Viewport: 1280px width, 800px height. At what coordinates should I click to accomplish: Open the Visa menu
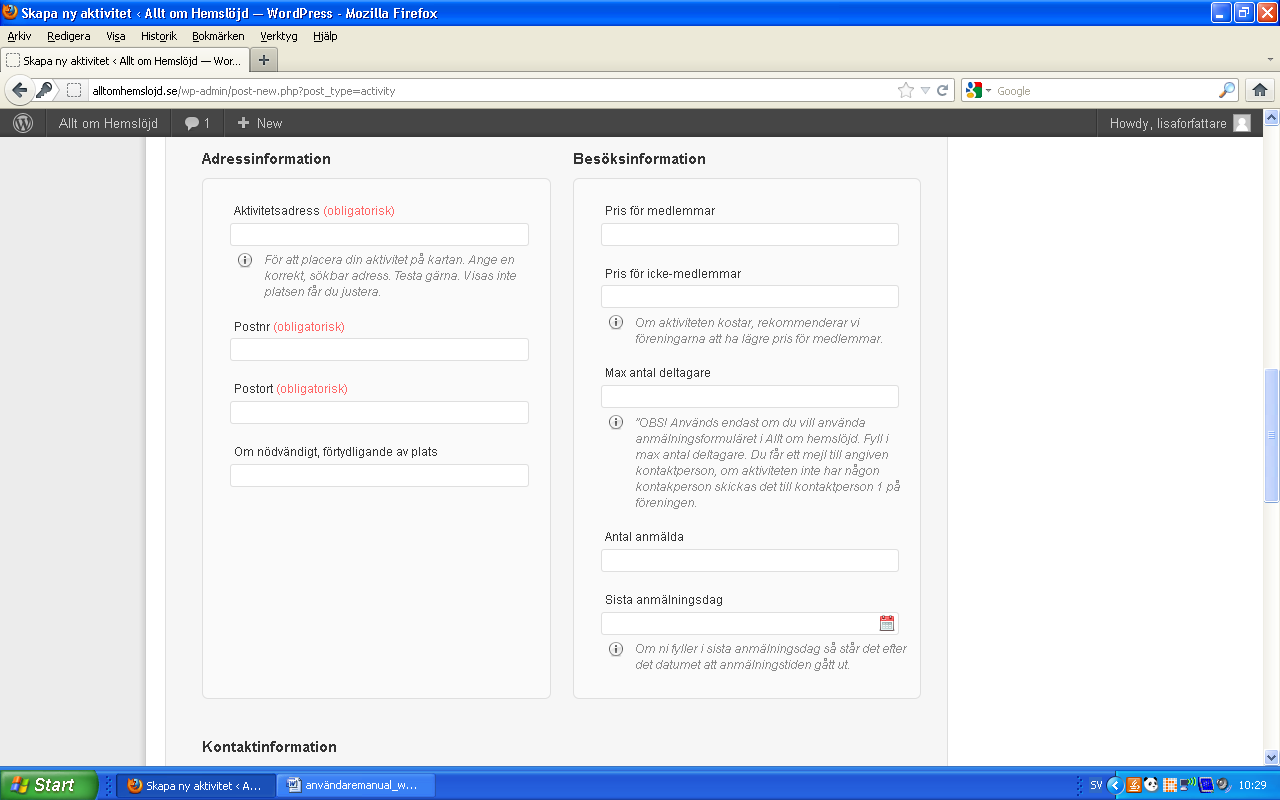[116, 36]
